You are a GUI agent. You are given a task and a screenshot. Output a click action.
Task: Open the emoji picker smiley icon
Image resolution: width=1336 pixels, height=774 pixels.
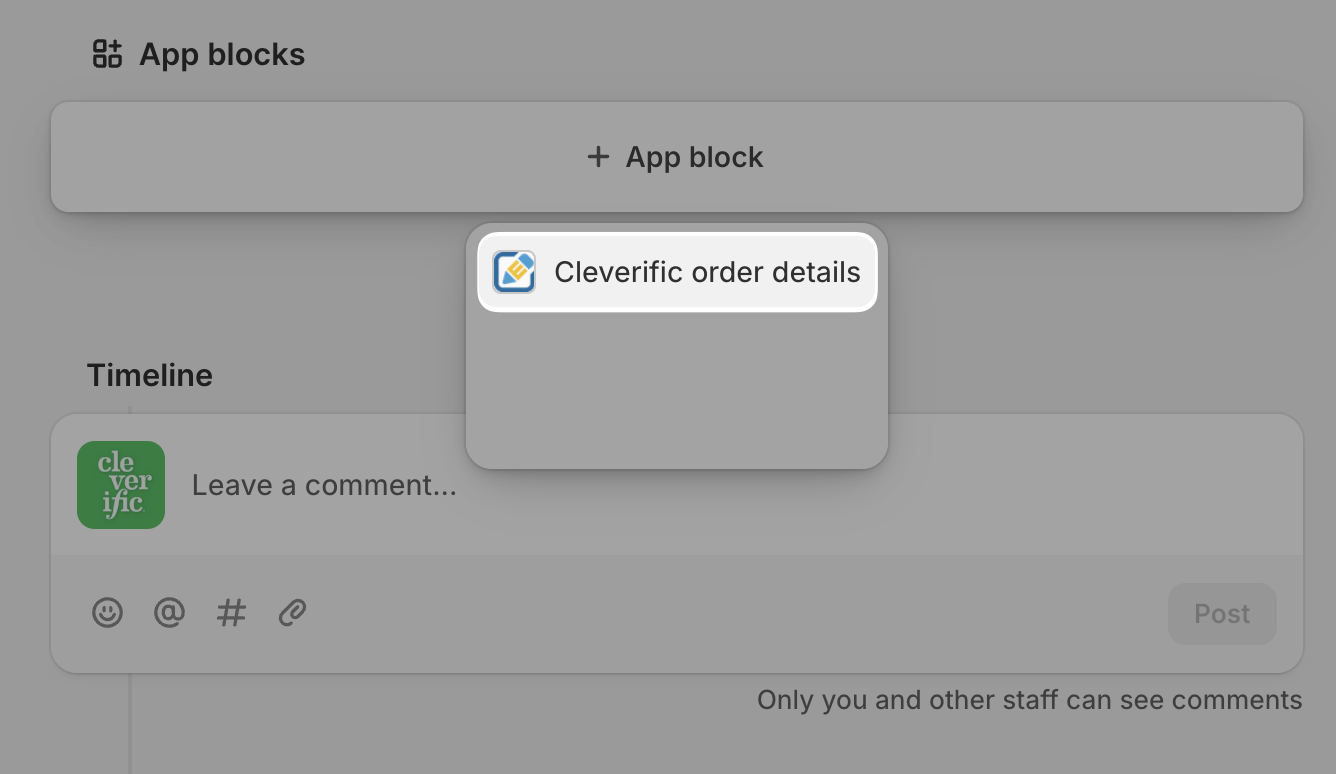(x=108, y=612)
